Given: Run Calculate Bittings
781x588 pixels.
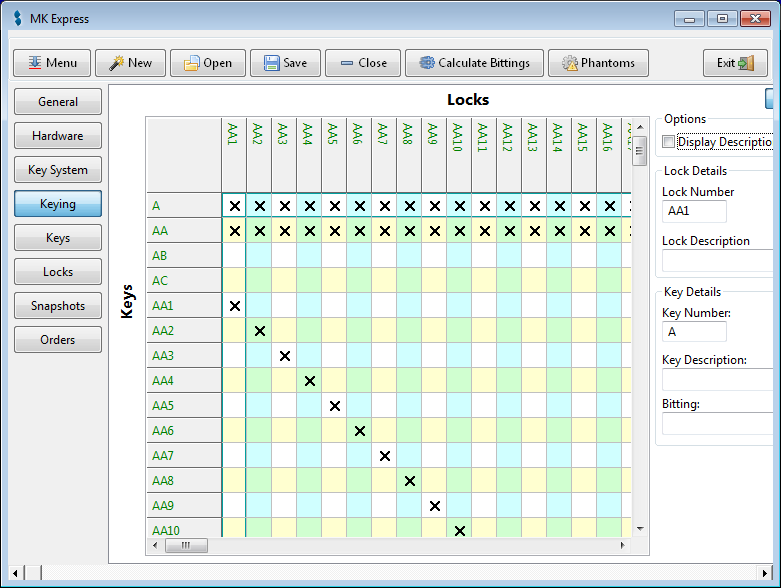Looking at the screenshot, I should click(474, 63).
